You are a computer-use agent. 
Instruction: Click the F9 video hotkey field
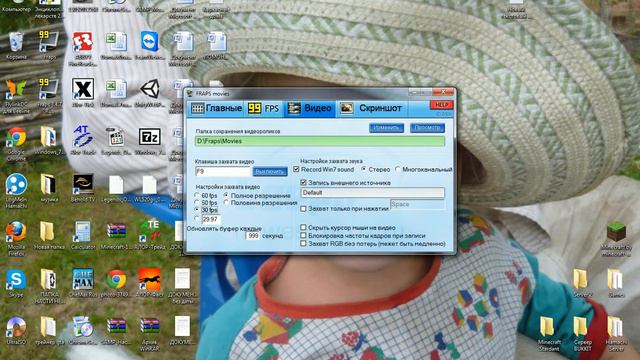pyautogui.click(x=223, y=172)
